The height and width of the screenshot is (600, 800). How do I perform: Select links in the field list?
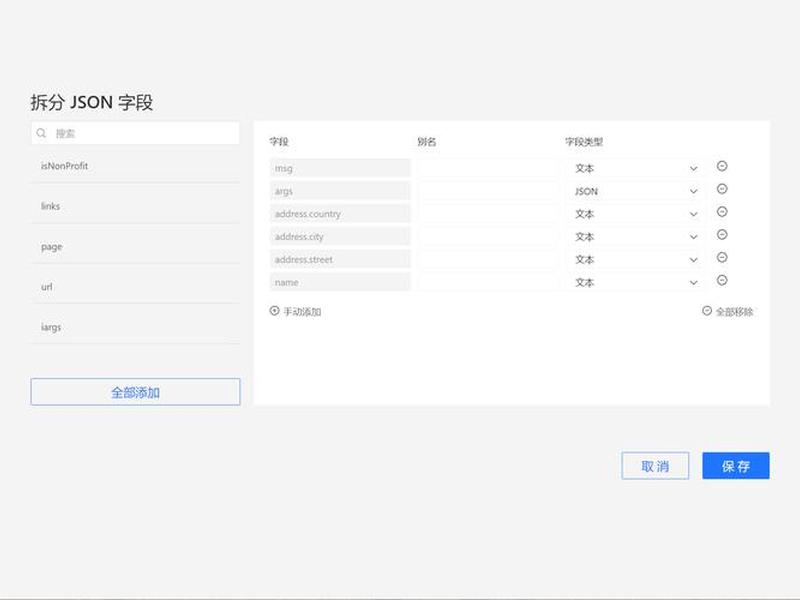[x=135, y=206]
